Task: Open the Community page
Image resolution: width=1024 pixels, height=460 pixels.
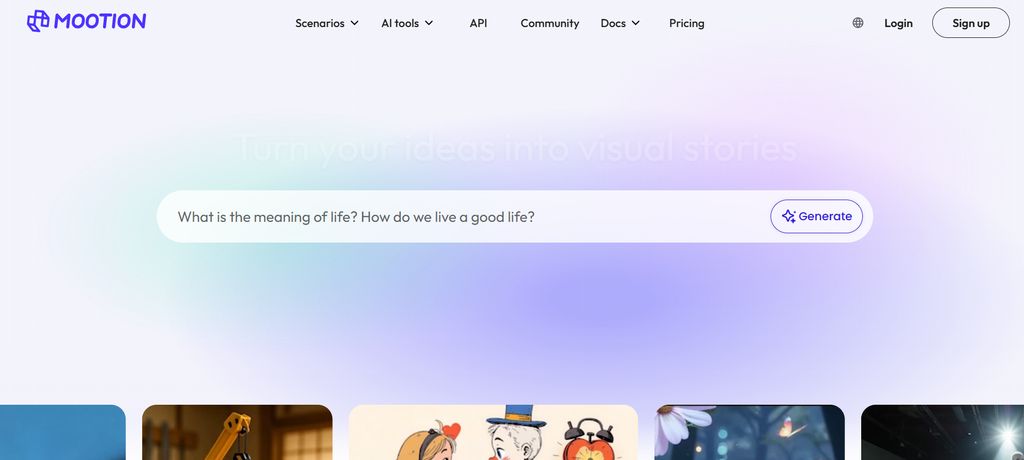Action: (549, 23)
